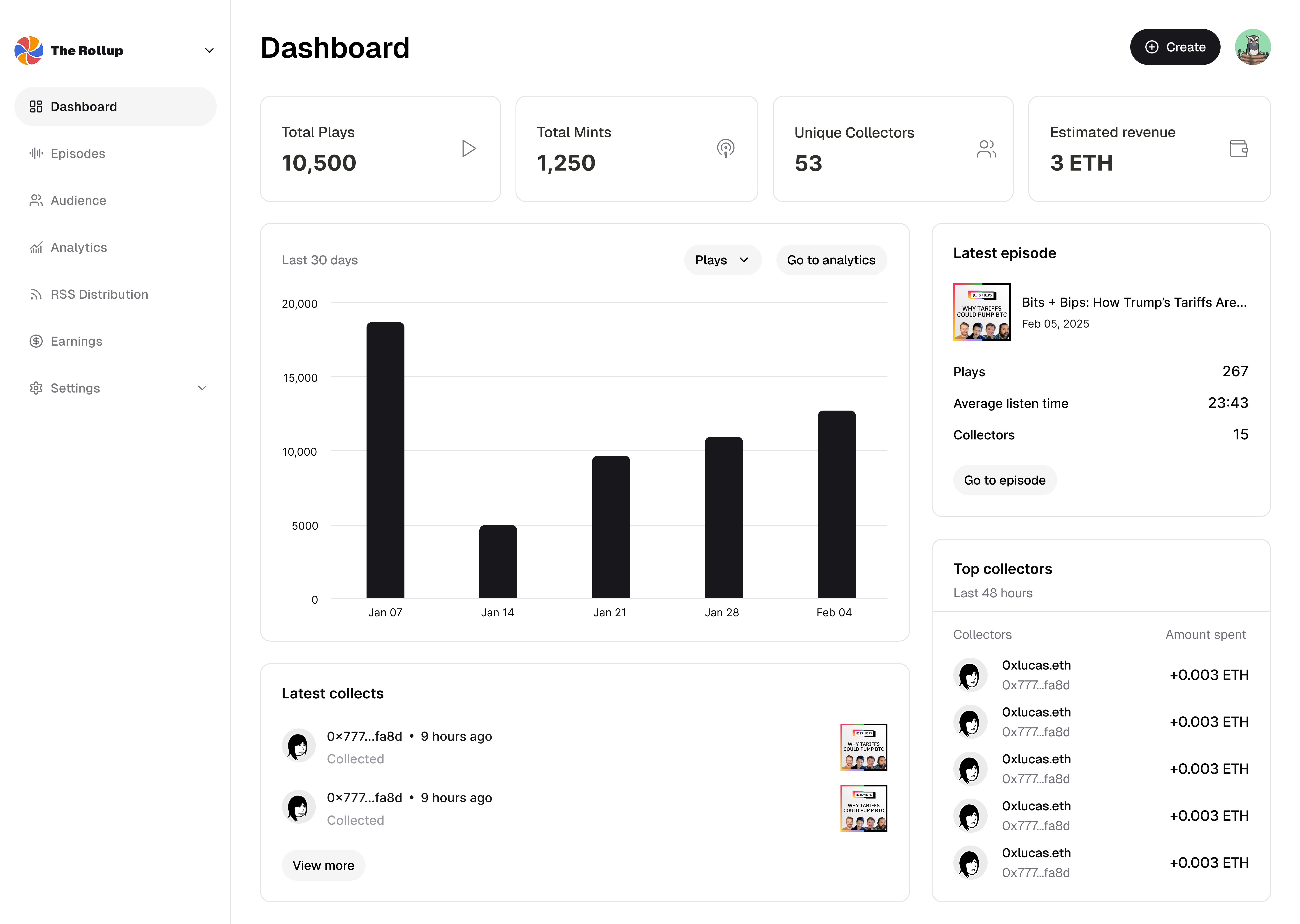Open the Plays metric dropdown
The image size is (1300, 924).
[722, 260]
